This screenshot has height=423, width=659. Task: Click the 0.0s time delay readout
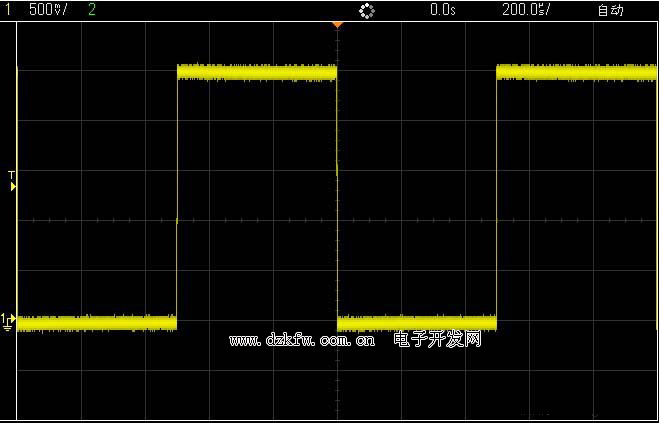tap(442, 10)
